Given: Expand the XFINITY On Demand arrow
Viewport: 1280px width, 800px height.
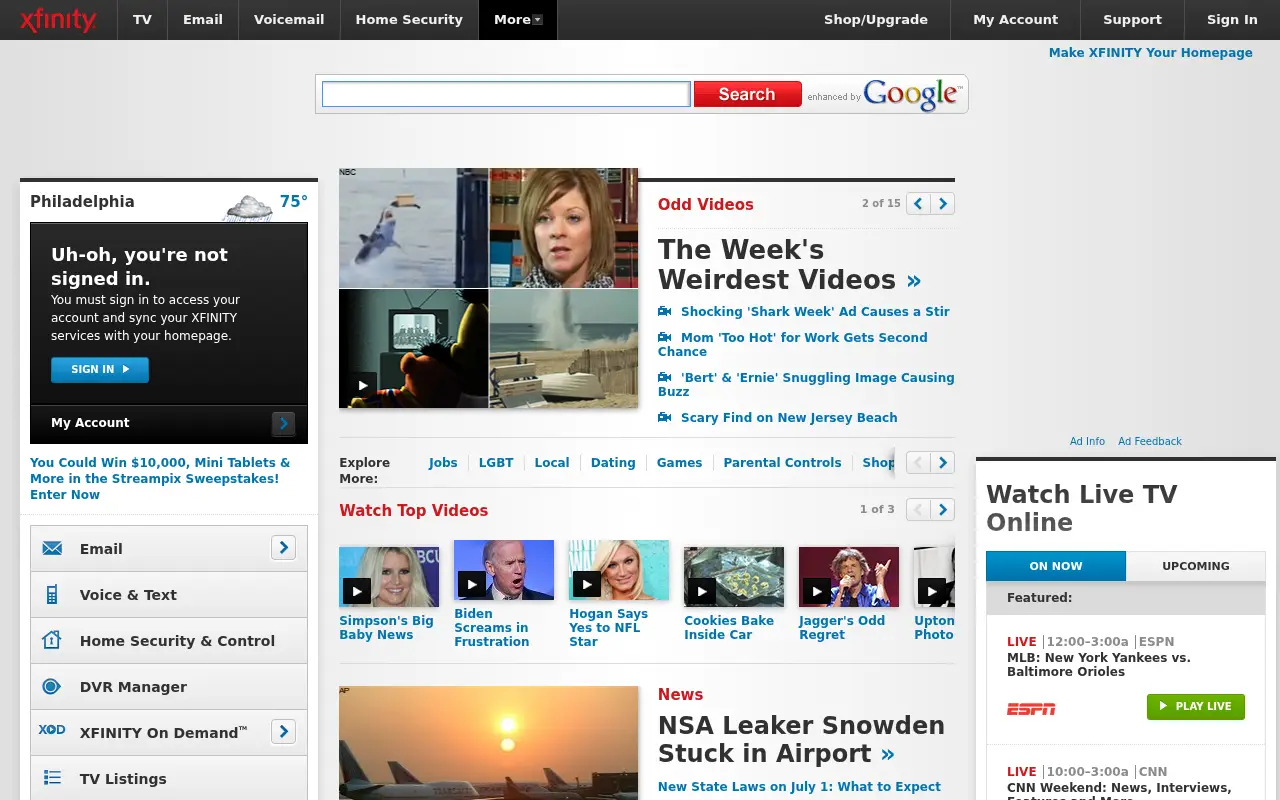Looking at the screenshot, I should [284, 732].
